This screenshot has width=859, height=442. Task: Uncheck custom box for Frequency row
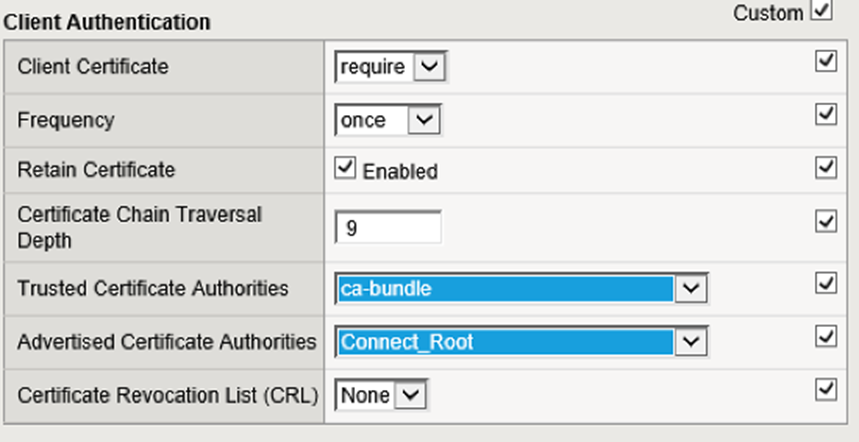[x=826, y=115]
